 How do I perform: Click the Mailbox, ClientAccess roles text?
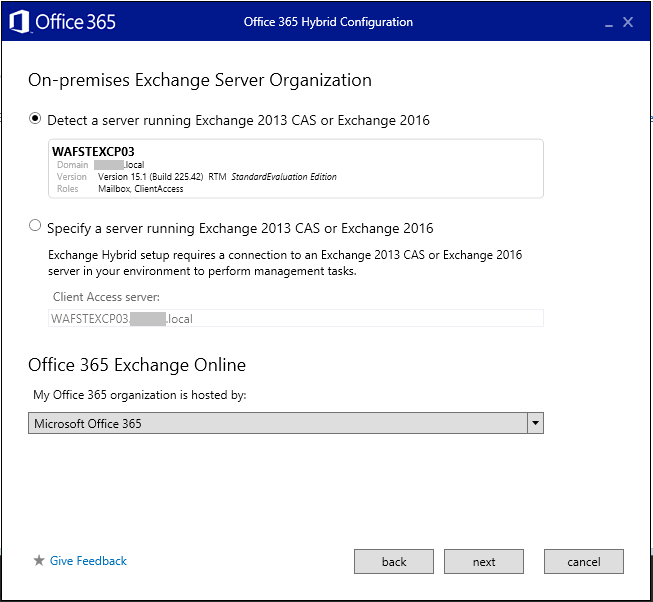pos(141,189)
